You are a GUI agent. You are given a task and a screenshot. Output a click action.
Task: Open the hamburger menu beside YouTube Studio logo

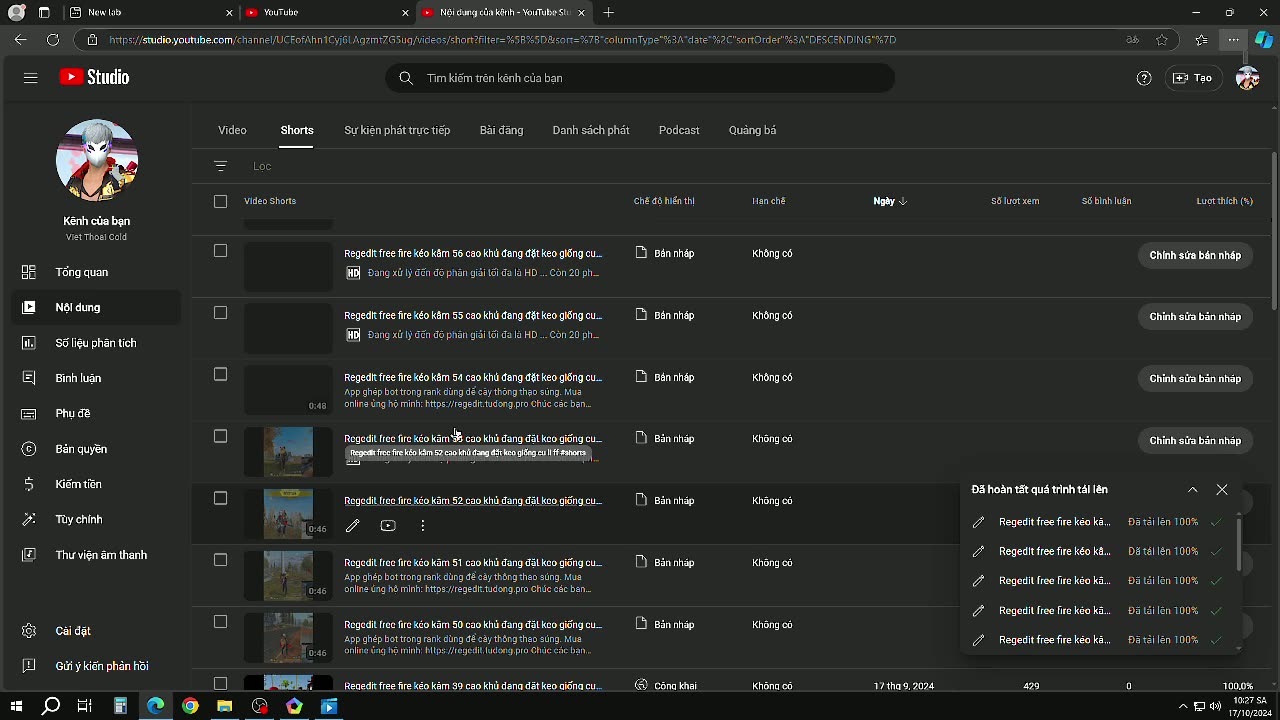point(30,78)
